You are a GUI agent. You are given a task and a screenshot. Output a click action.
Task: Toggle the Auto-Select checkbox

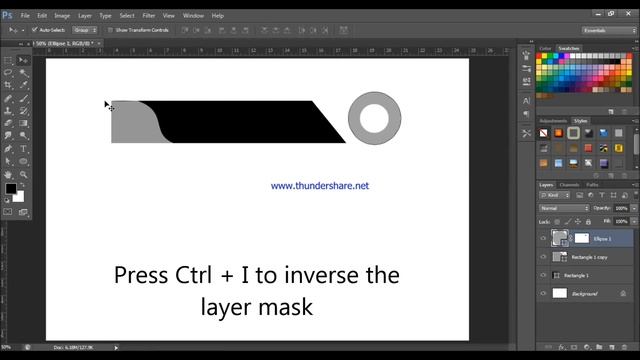[x=34, y=30]
